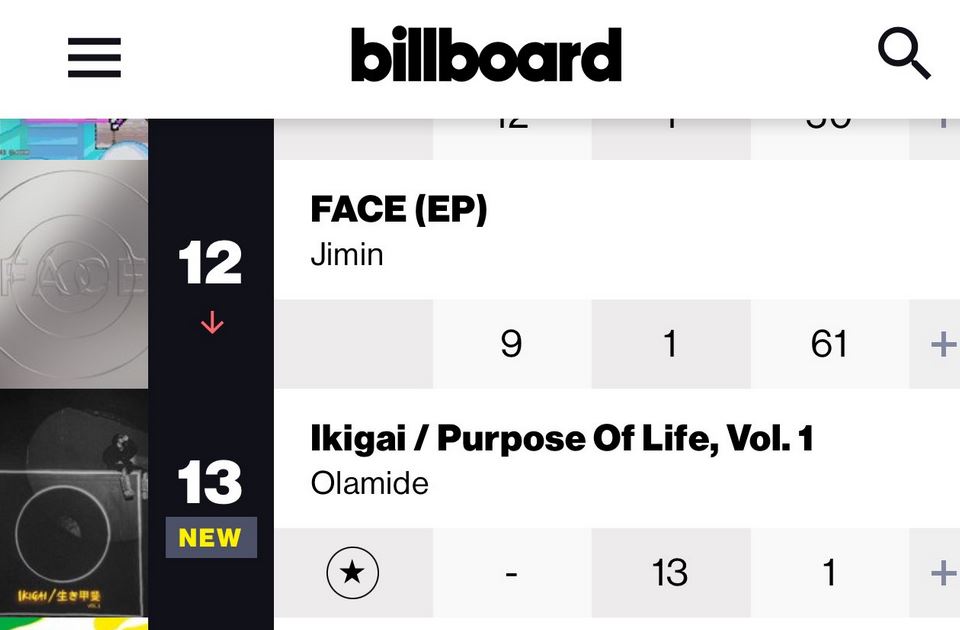Viewport: 960px width, 630px height.
Task: Click the rank number 13
Action: click(x=210, y=485)
